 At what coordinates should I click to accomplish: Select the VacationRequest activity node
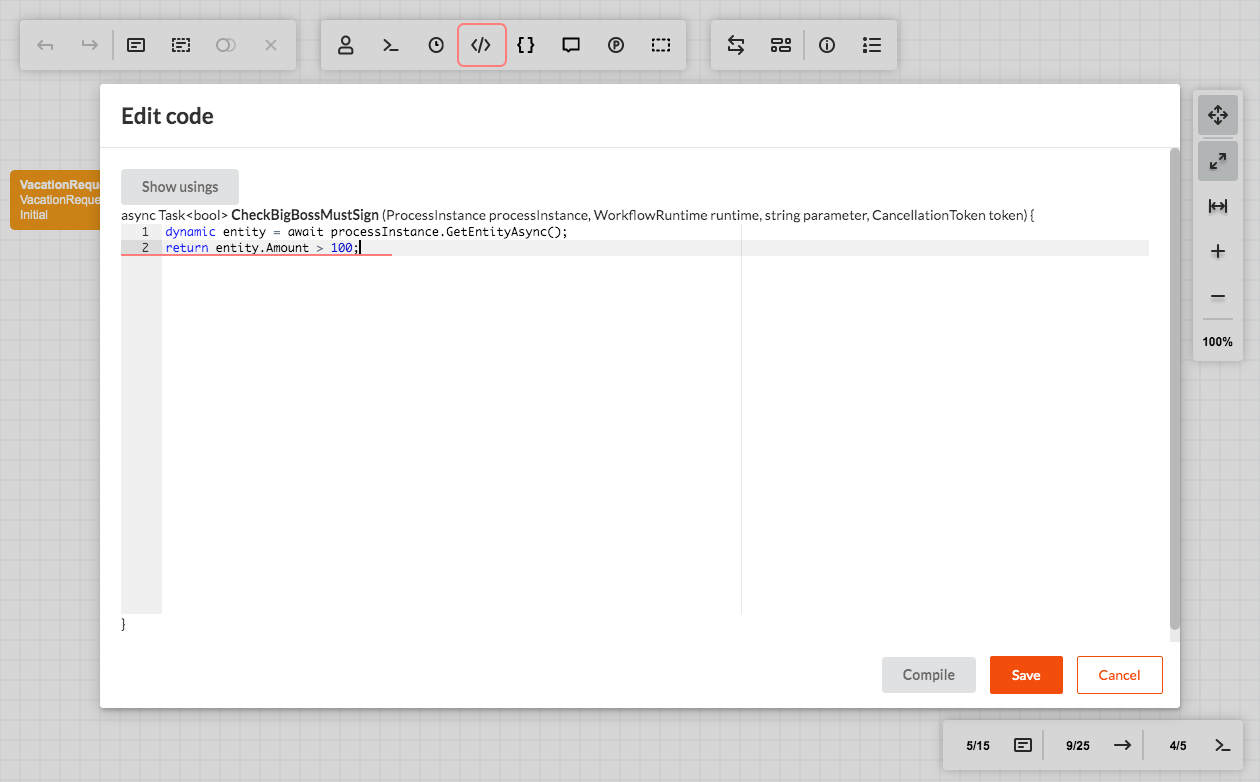pos(56,200)
